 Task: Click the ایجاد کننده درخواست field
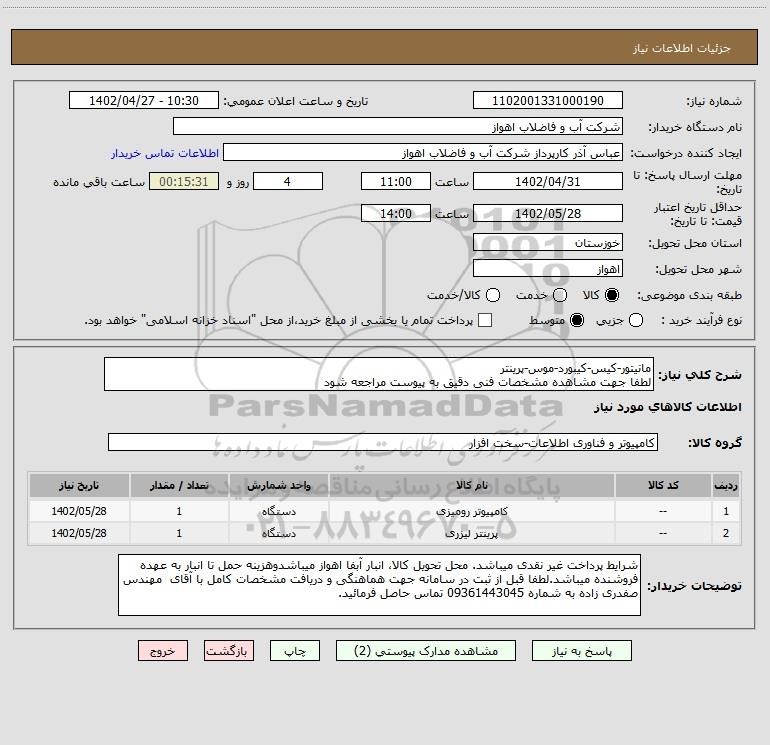pyautogui.click(x=423, y=153)
